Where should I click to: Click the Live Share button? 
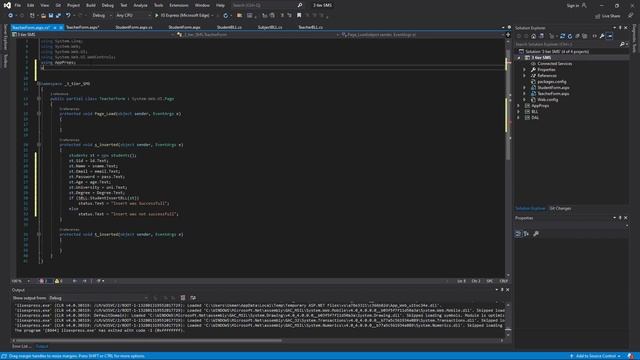pyautogui.click(x=607, y=16)
